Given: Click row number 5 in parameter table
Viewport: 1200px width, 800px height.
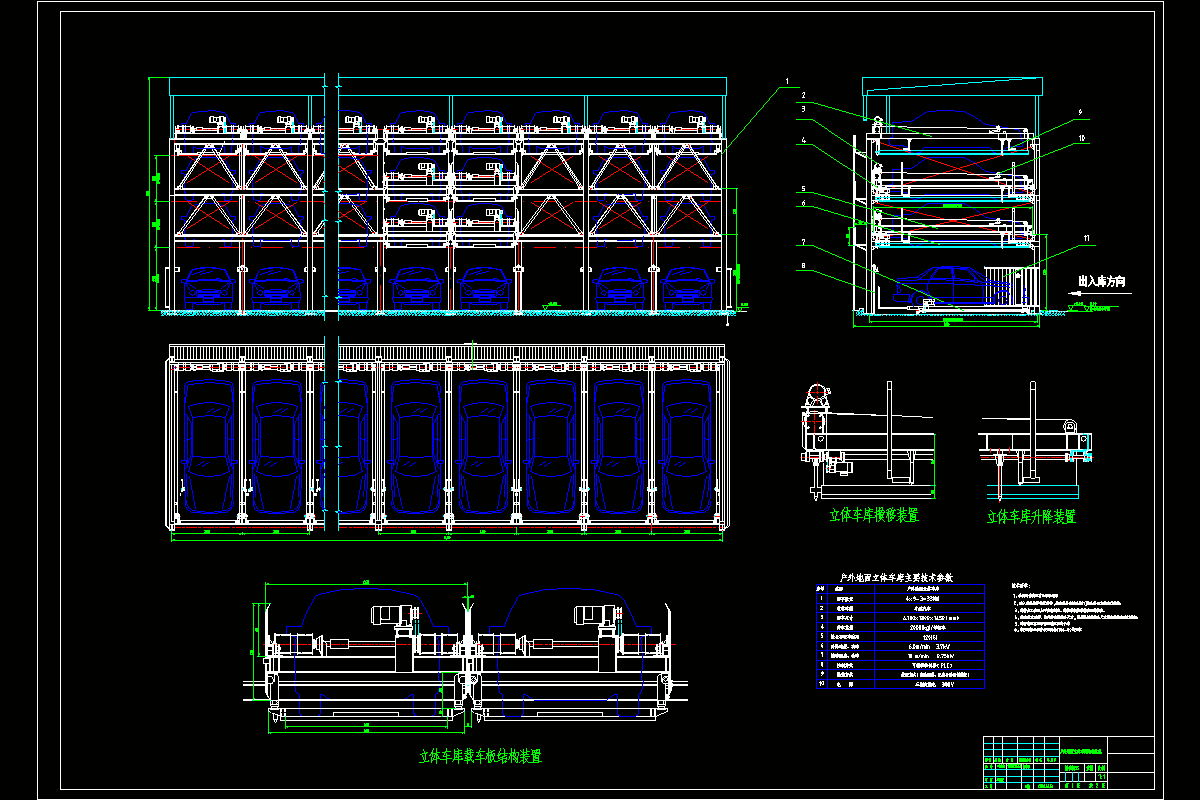Looking at the screenshot, I should pos(822,636).
